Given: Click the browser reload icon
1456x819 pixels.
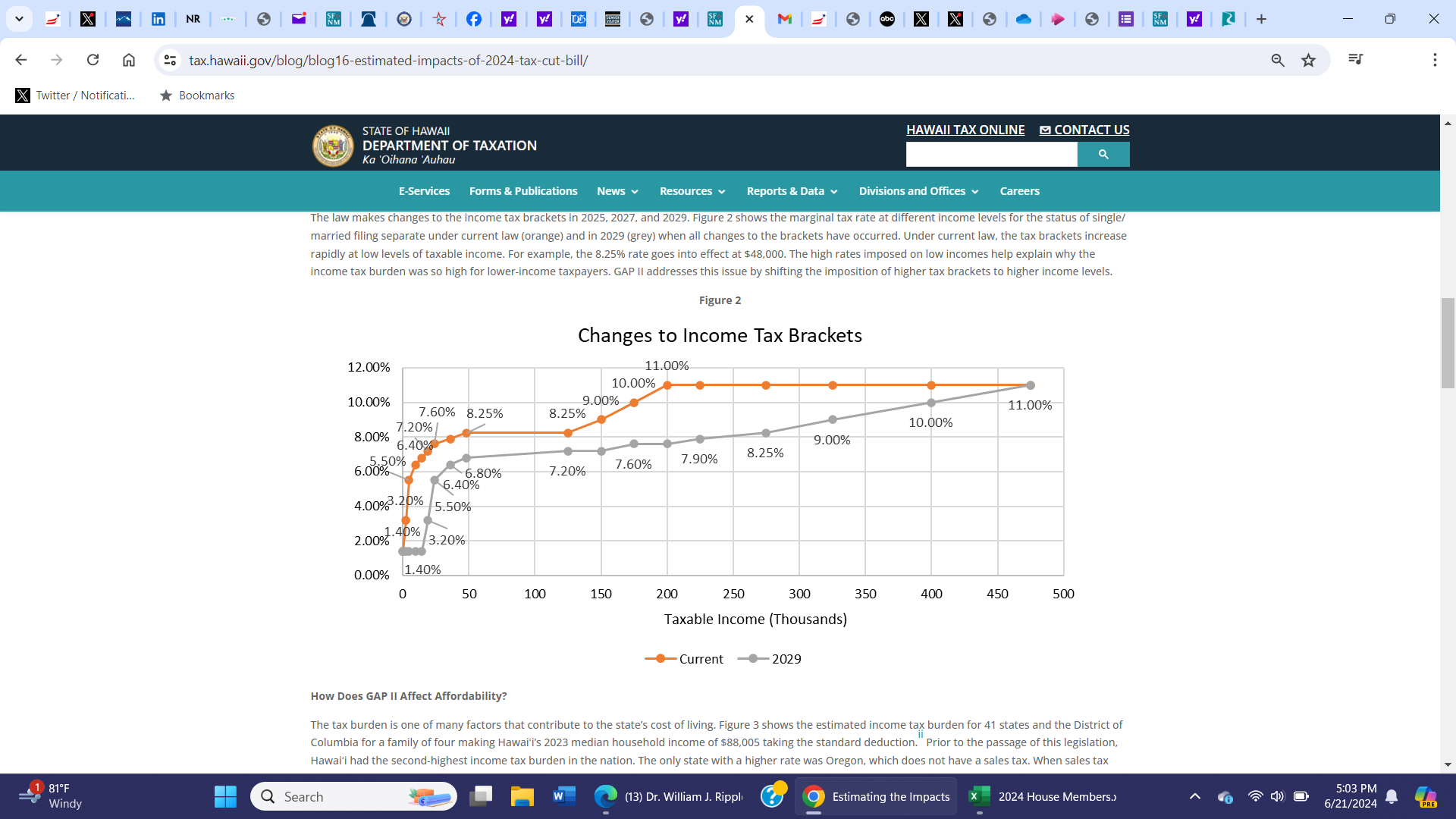Looking at the screenshot, I should click(93, 60).
